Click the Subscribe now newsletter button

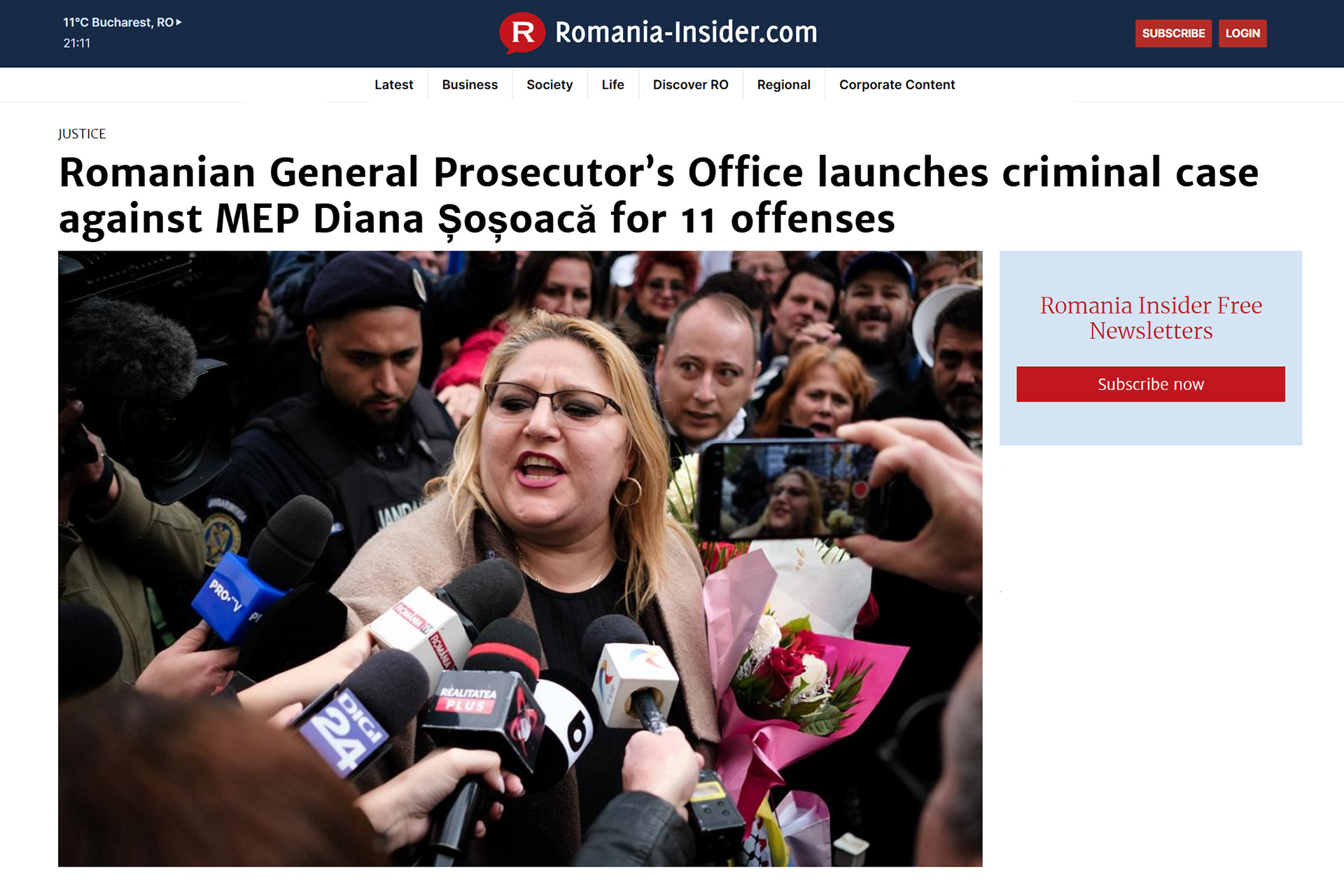click(1151, 384)
